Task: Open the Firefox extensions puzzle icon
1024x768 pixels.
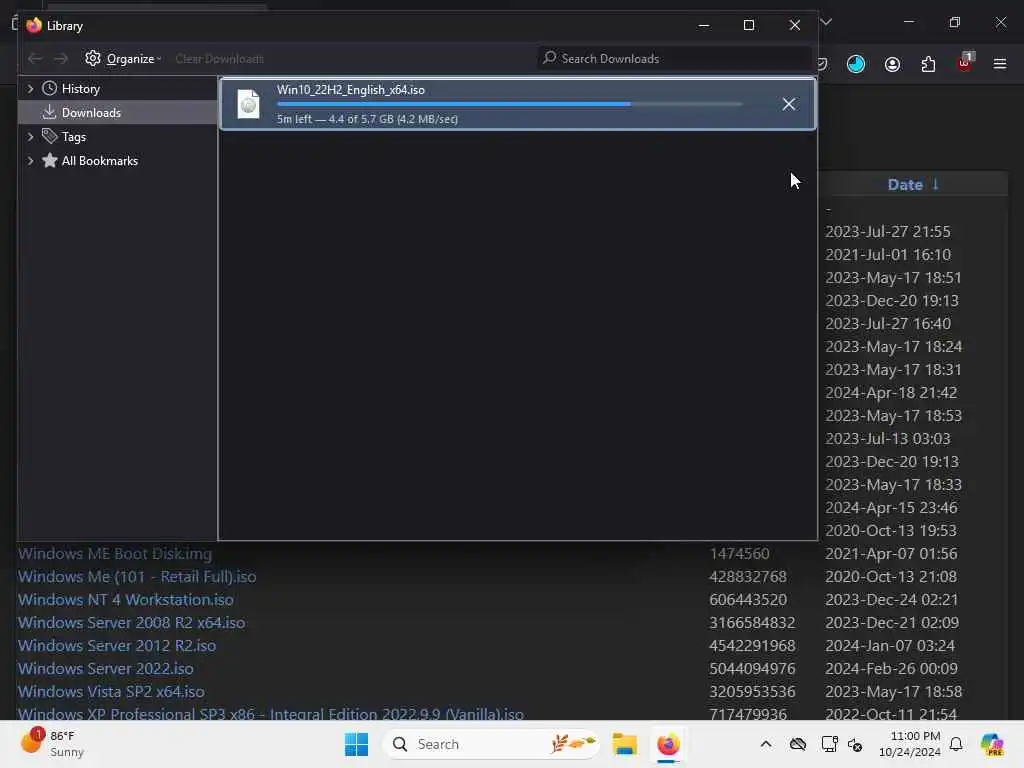Action: 928,64
